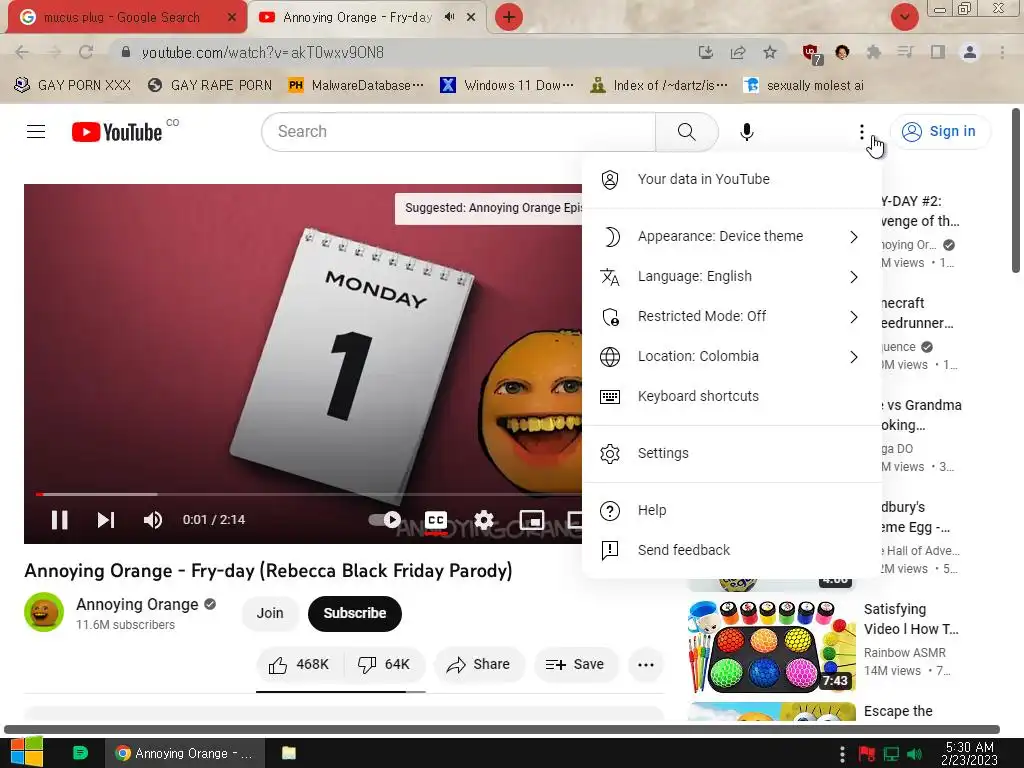Open a new browser tab
This screenshot has height=768, width=1024.
(x=509, y=17)
